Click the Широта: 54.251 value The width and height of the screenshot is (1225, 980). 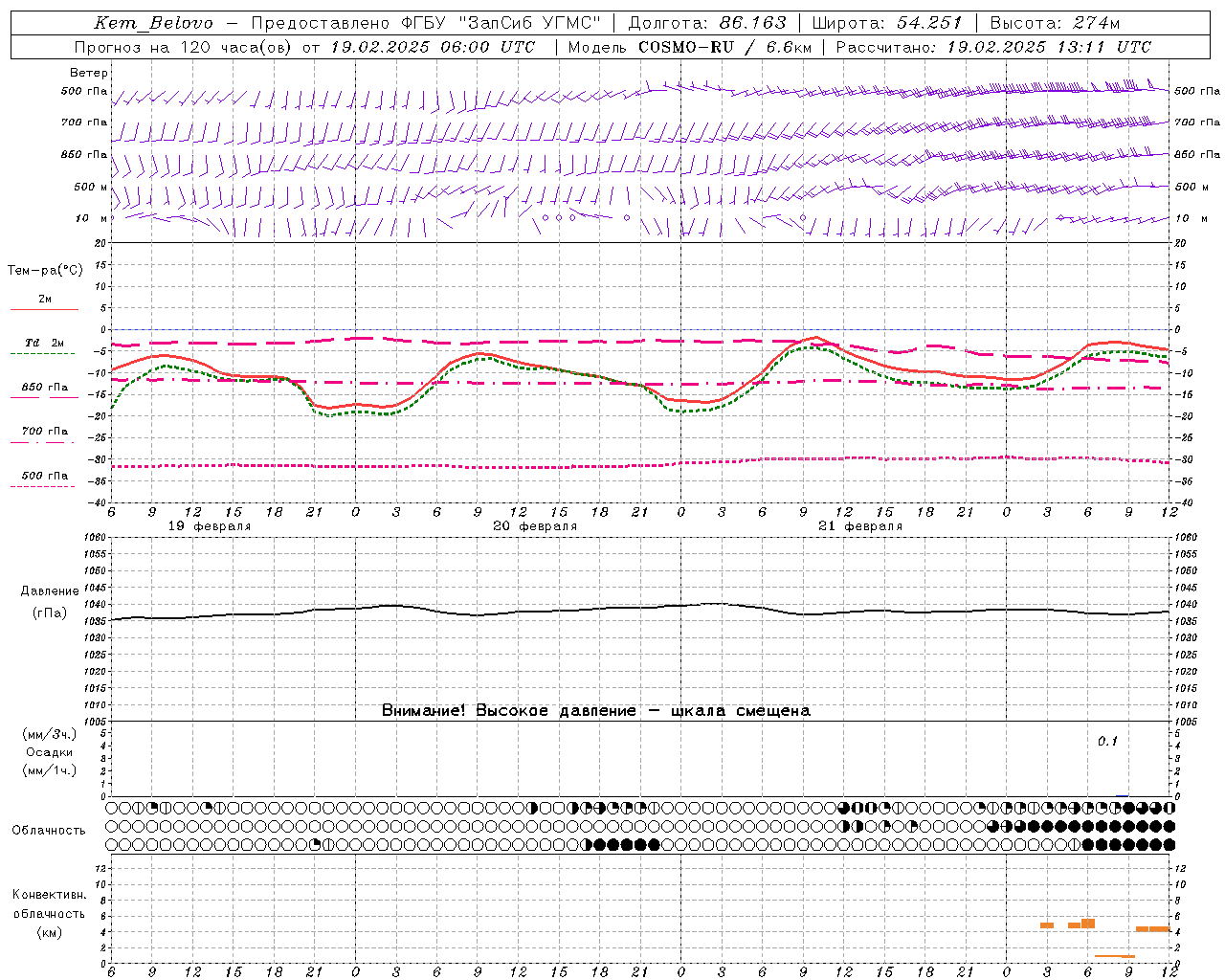[887, 23]
